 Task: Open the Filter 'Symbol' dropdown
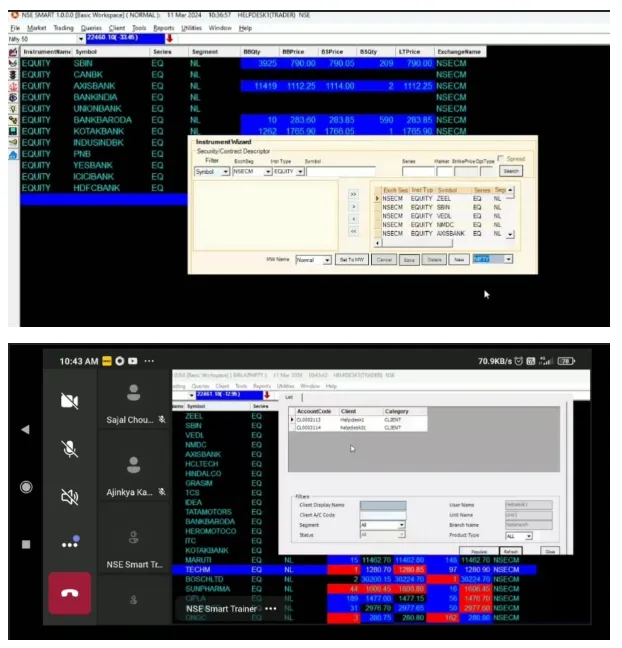click(x=226, y=172)
